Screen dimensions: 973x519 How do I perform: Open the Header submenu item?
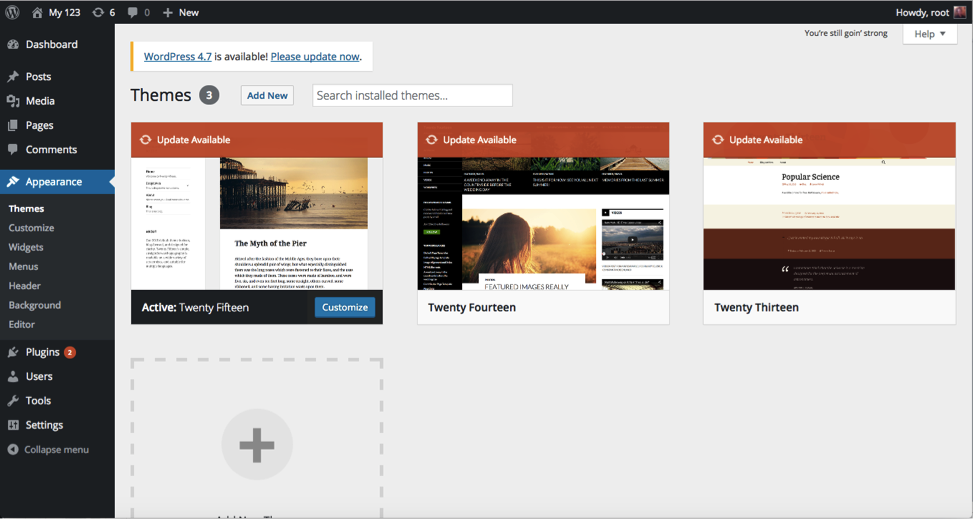(x=25, y=286)
